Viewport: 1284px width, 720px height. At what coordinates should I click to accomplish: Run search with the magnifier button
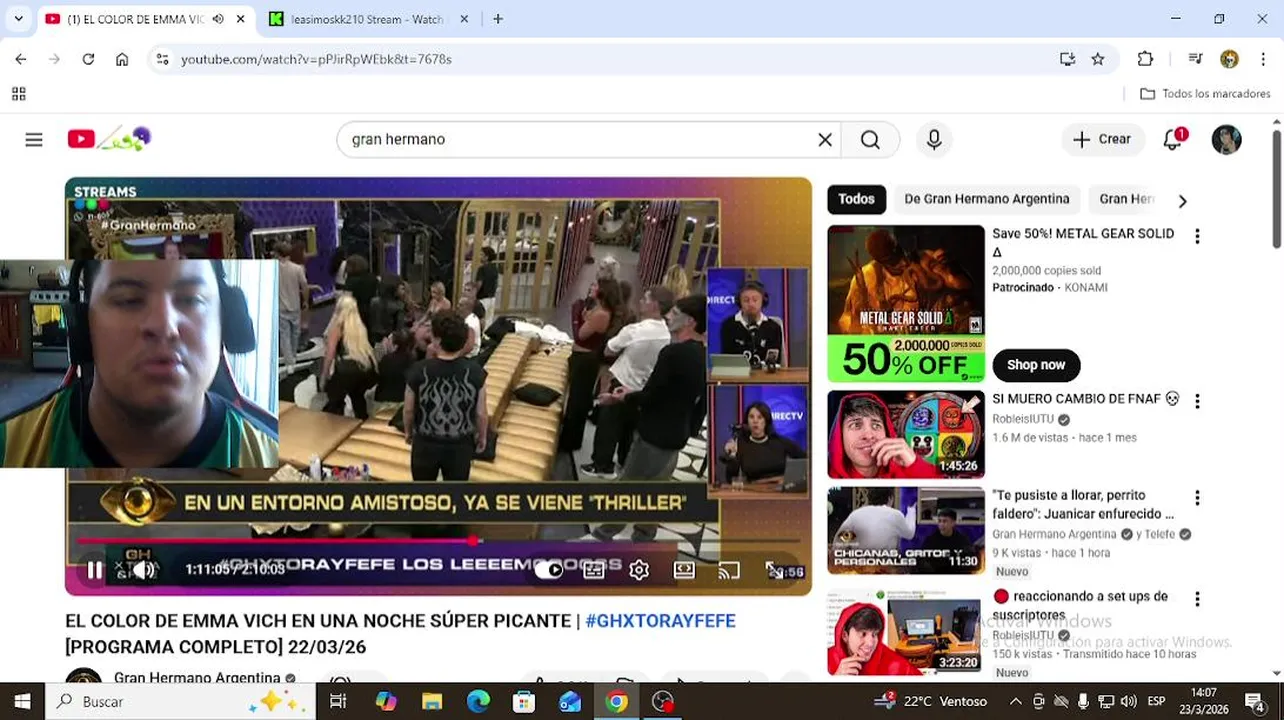click(x=870, y=140)
